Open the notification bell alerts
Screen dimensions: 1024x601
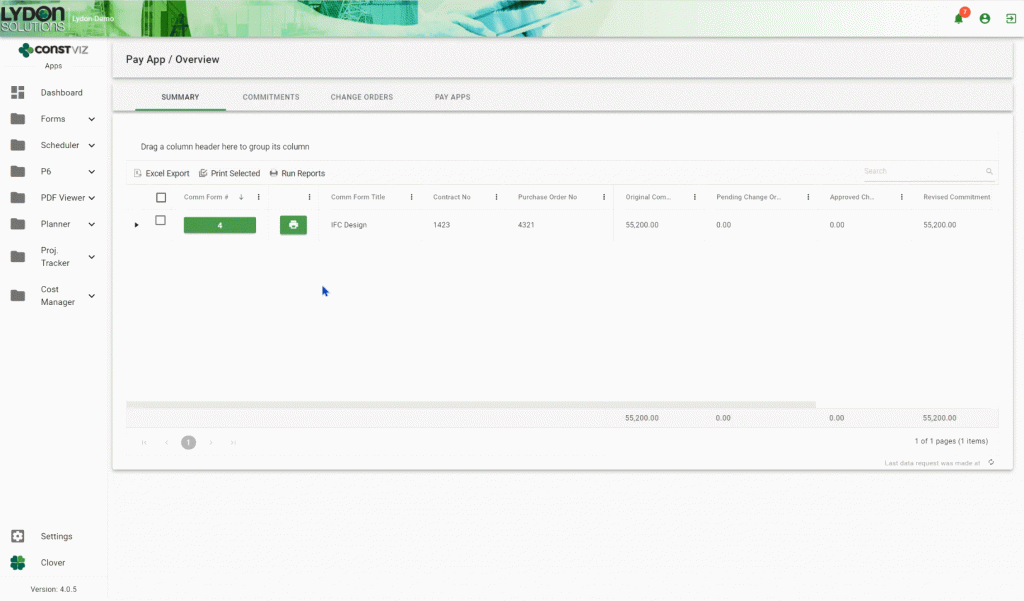(x=958, y=18)
